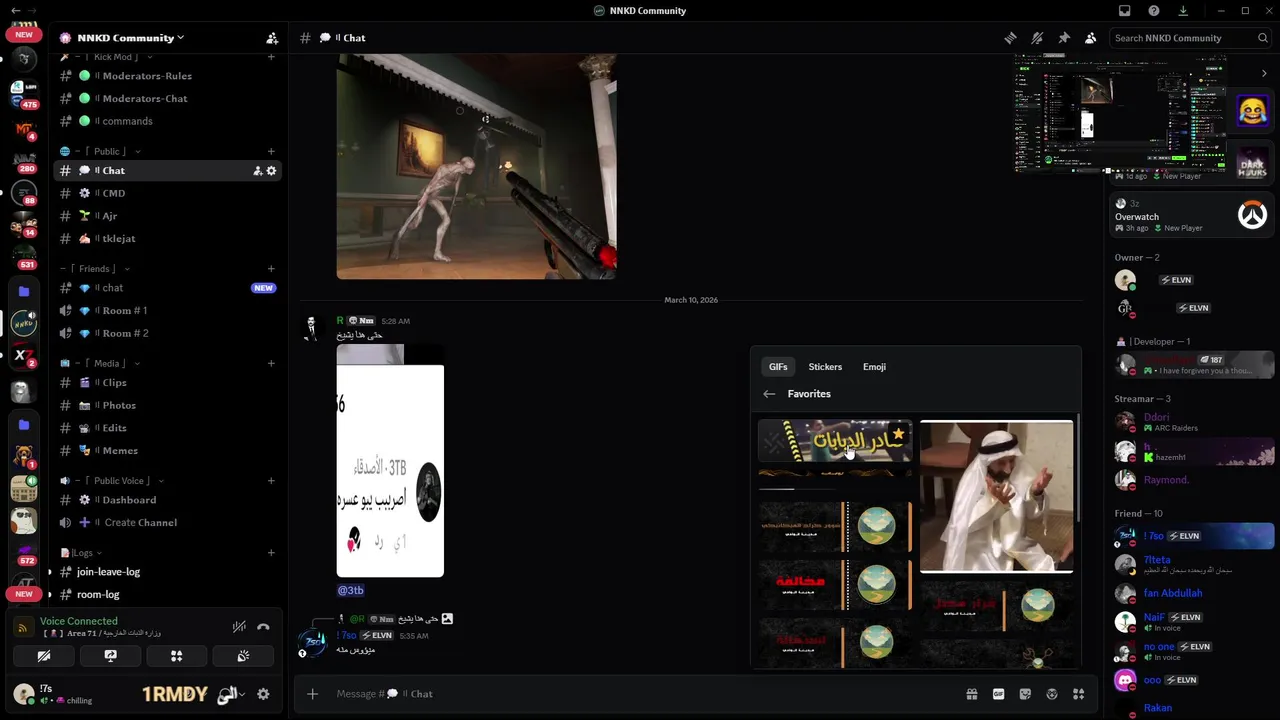Image resolution: width=1280 pixels, height=720 pixels.
Task: Open the Help question mark icon
Action: coord(1154,11)
